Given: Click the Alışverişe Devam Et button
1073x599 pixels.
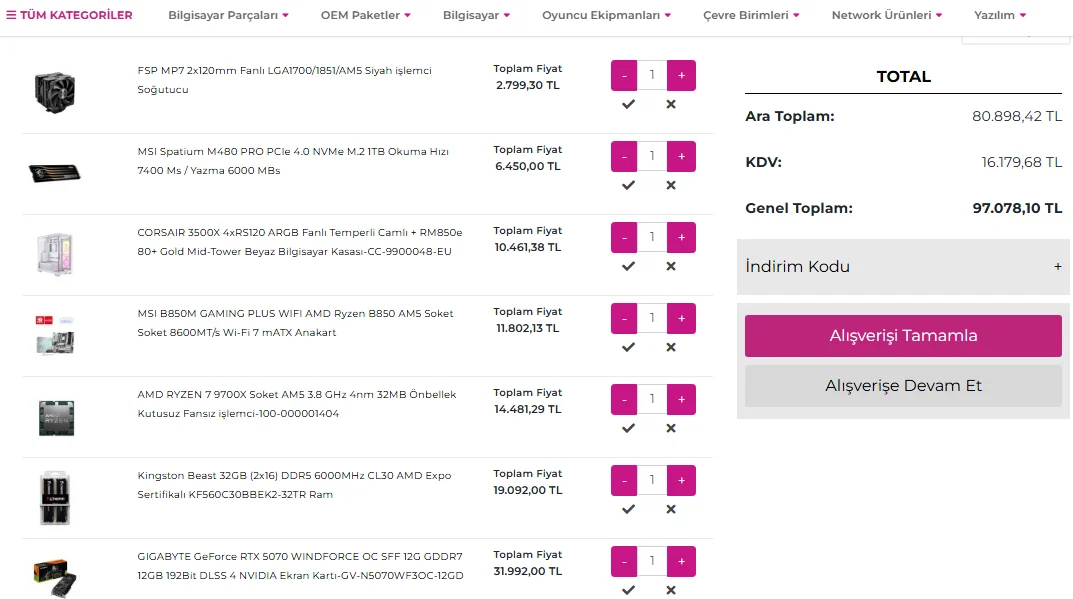Looking at the screenshot, I should point(903,385).
